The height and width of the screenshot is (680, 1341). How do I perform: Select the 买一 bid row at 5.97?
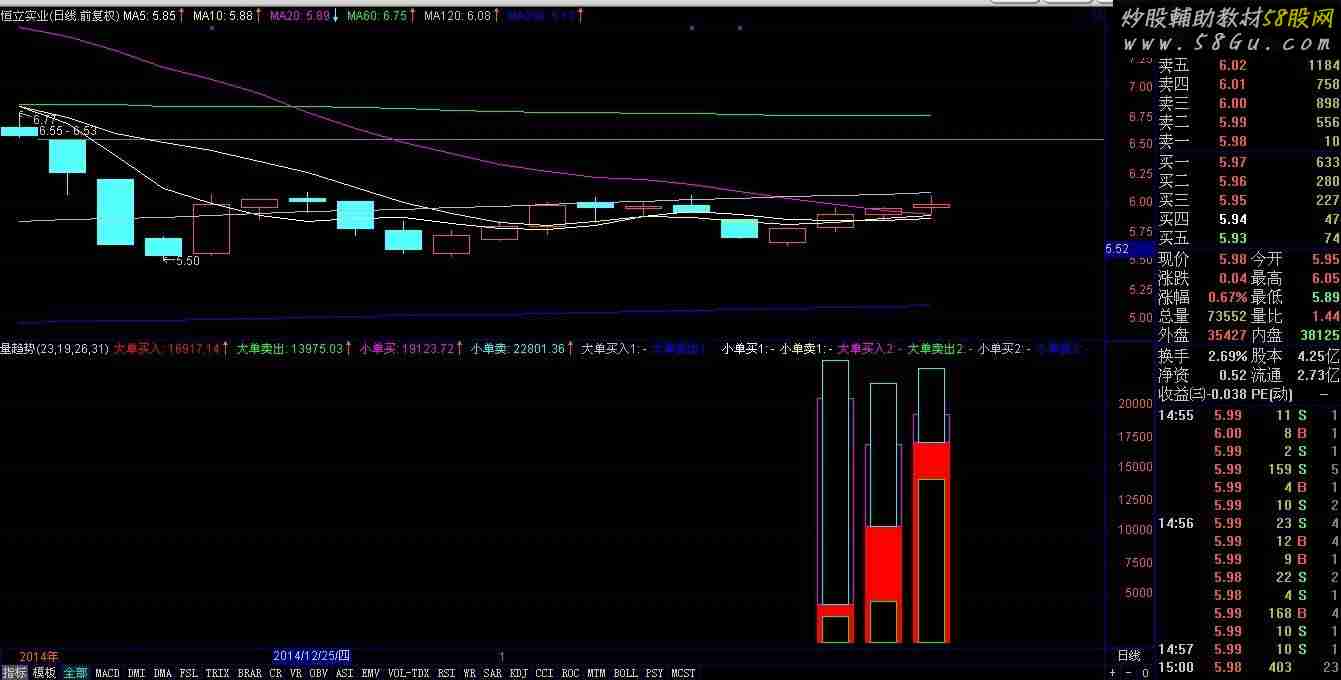1248,162
